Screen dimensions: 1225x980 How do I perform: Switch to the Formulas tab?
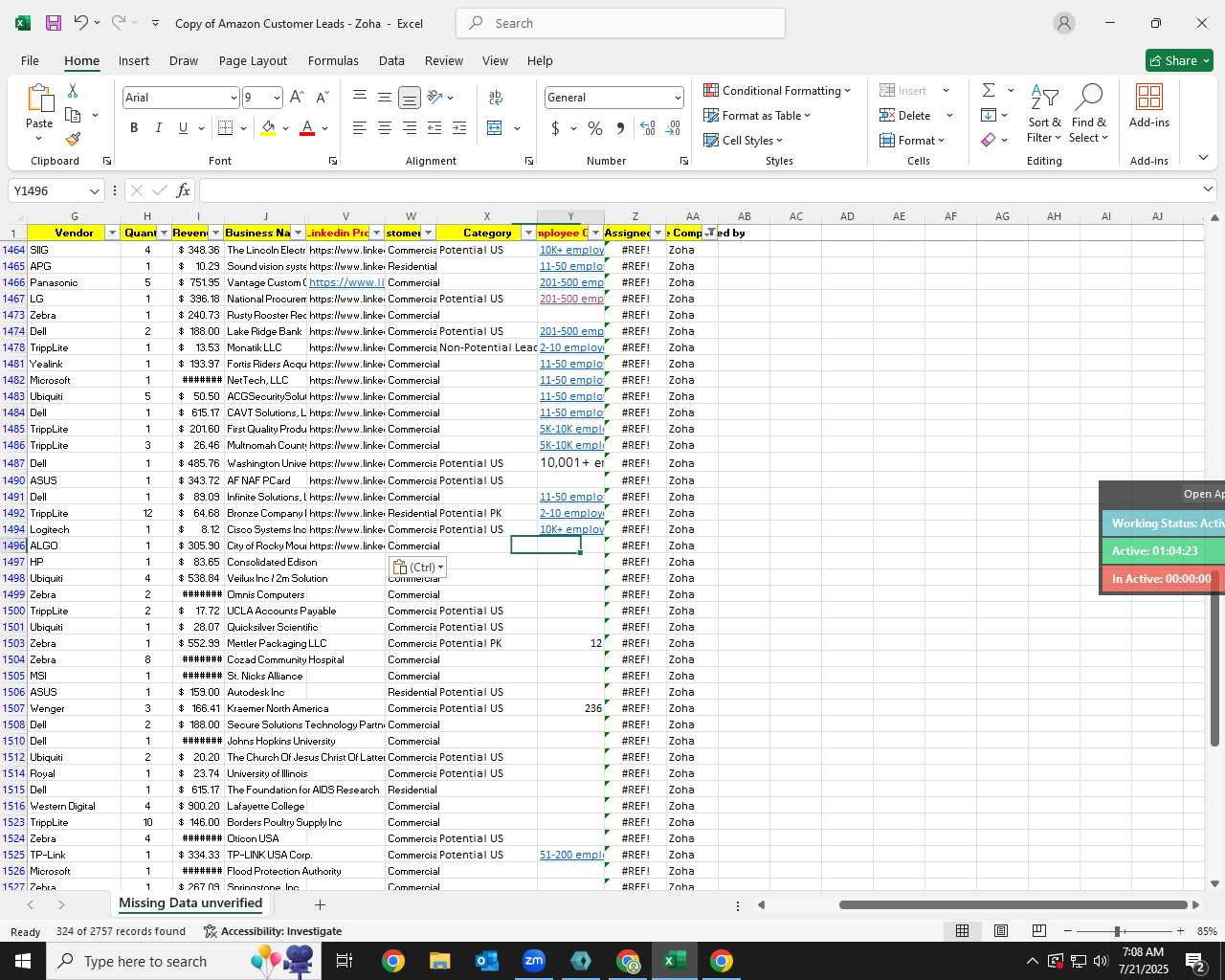pyautogui.click(x=333, y=60)
